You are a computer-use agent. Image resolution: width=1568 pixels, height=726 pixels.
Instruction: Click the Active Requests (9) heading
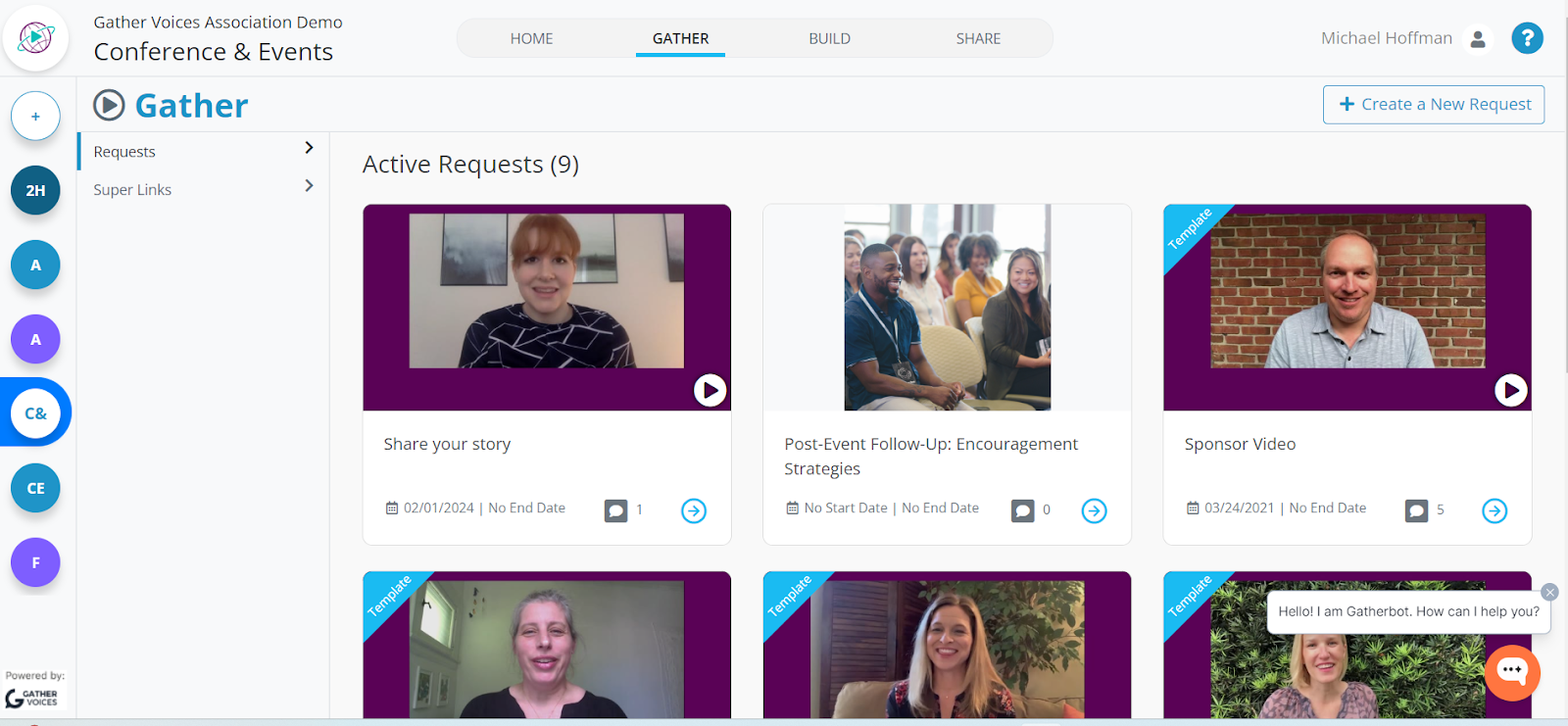point(470,165)
